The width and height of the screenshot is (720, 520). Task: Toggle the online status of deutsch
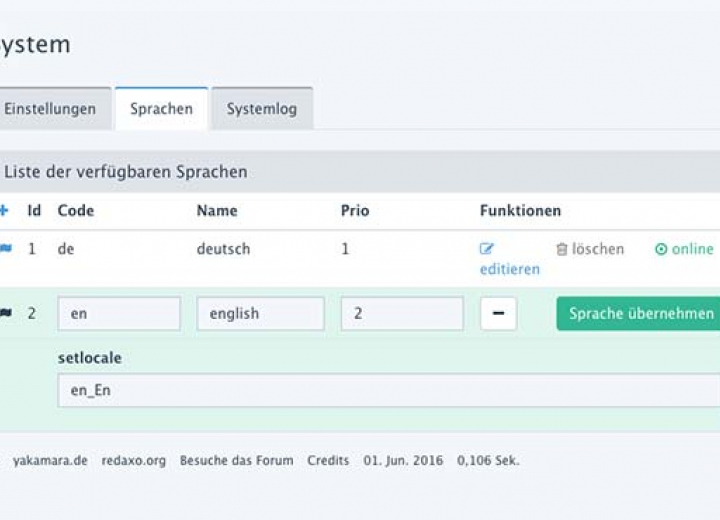click(684, 249)
